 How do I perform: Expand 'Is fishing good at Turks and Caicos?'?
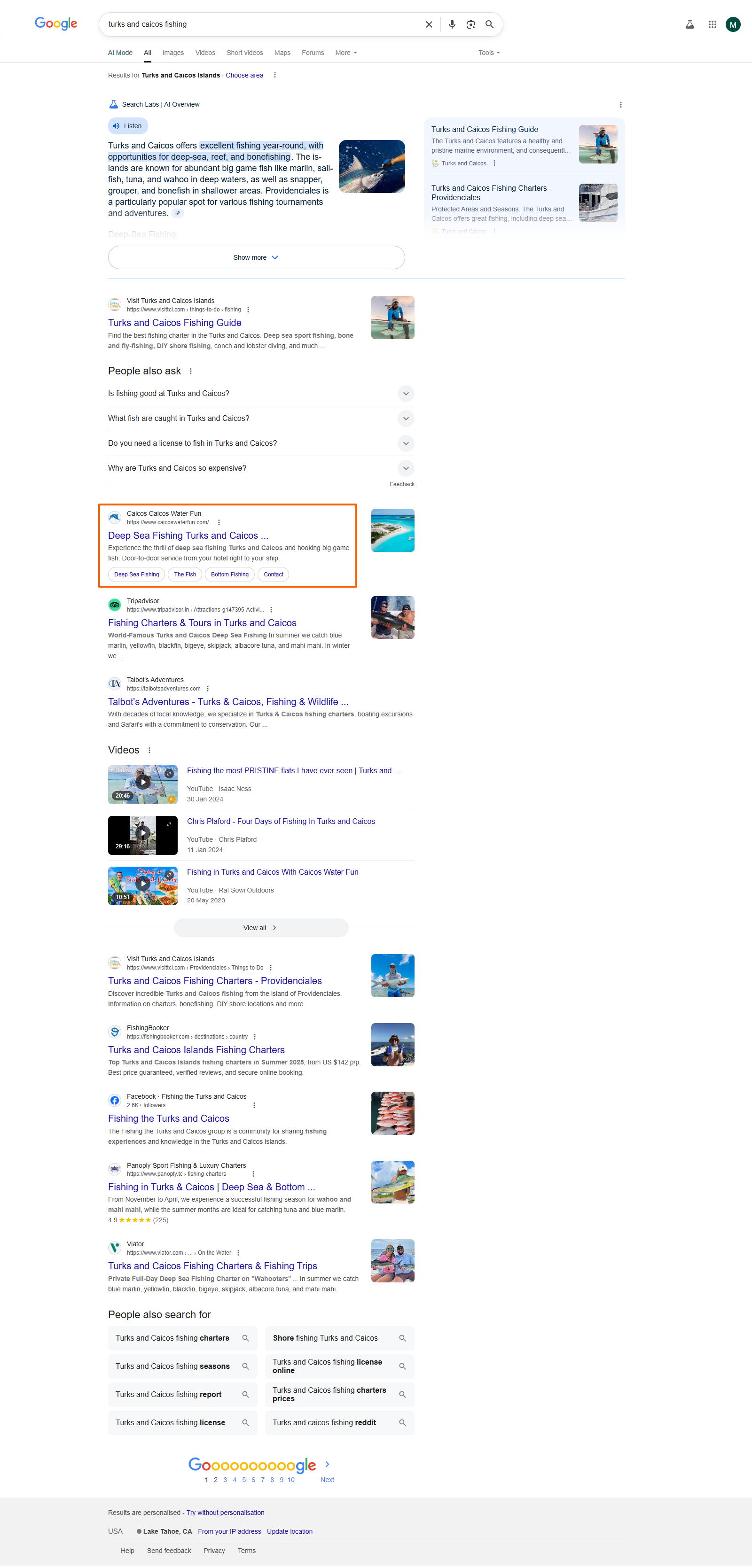point(261,394)
